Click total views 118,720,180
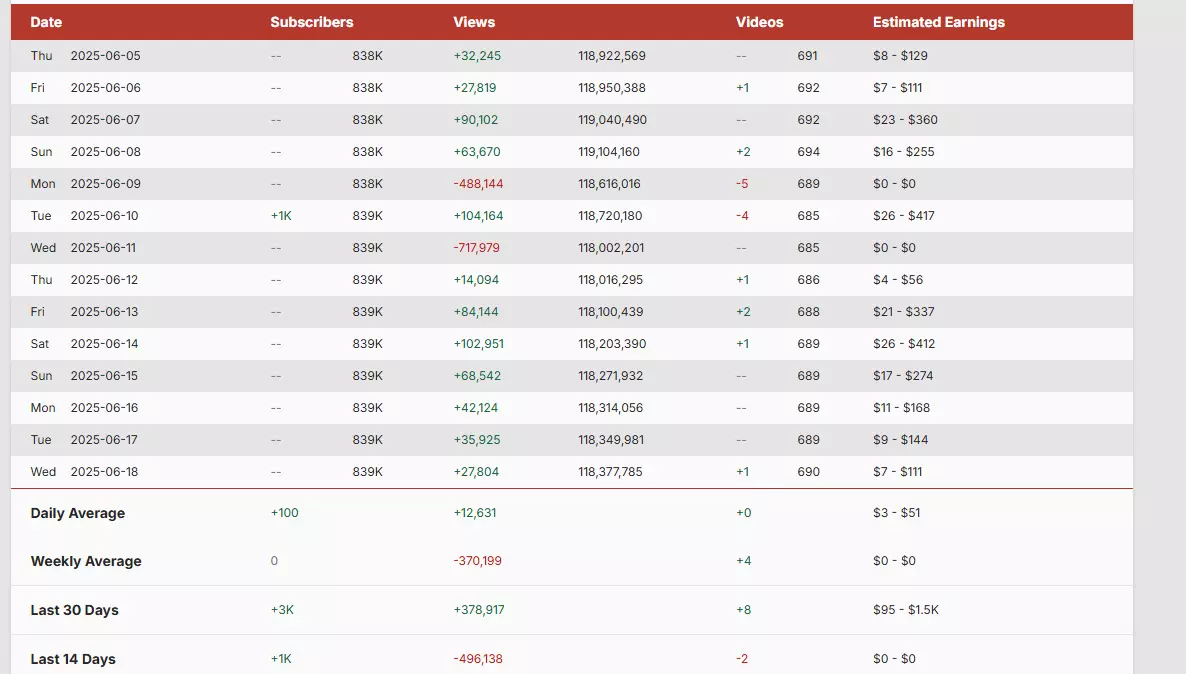 click(x=610, y=216)
